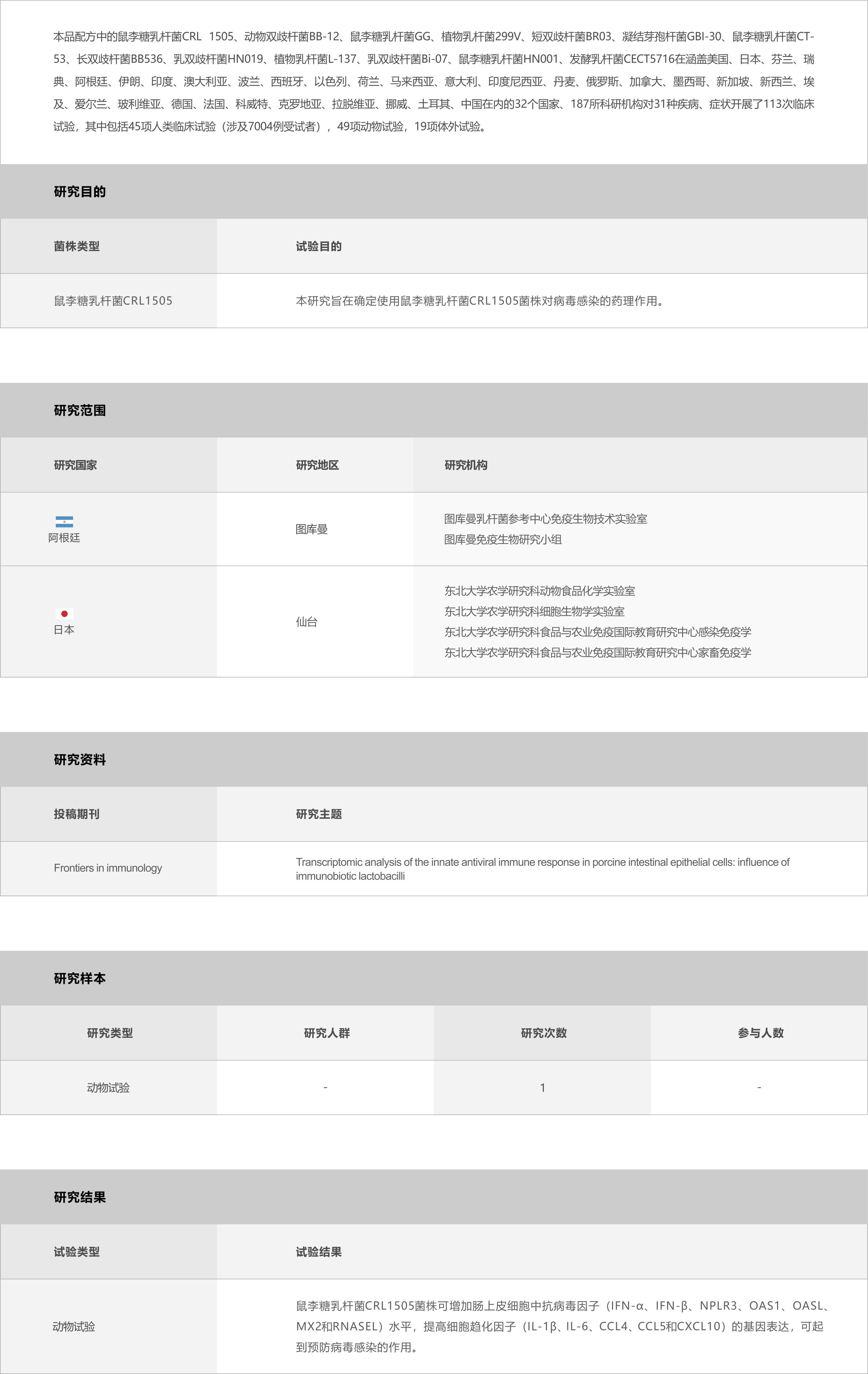
Task: Click 动物试验 in the 研究结果 table
Action: click(73, 1327)
